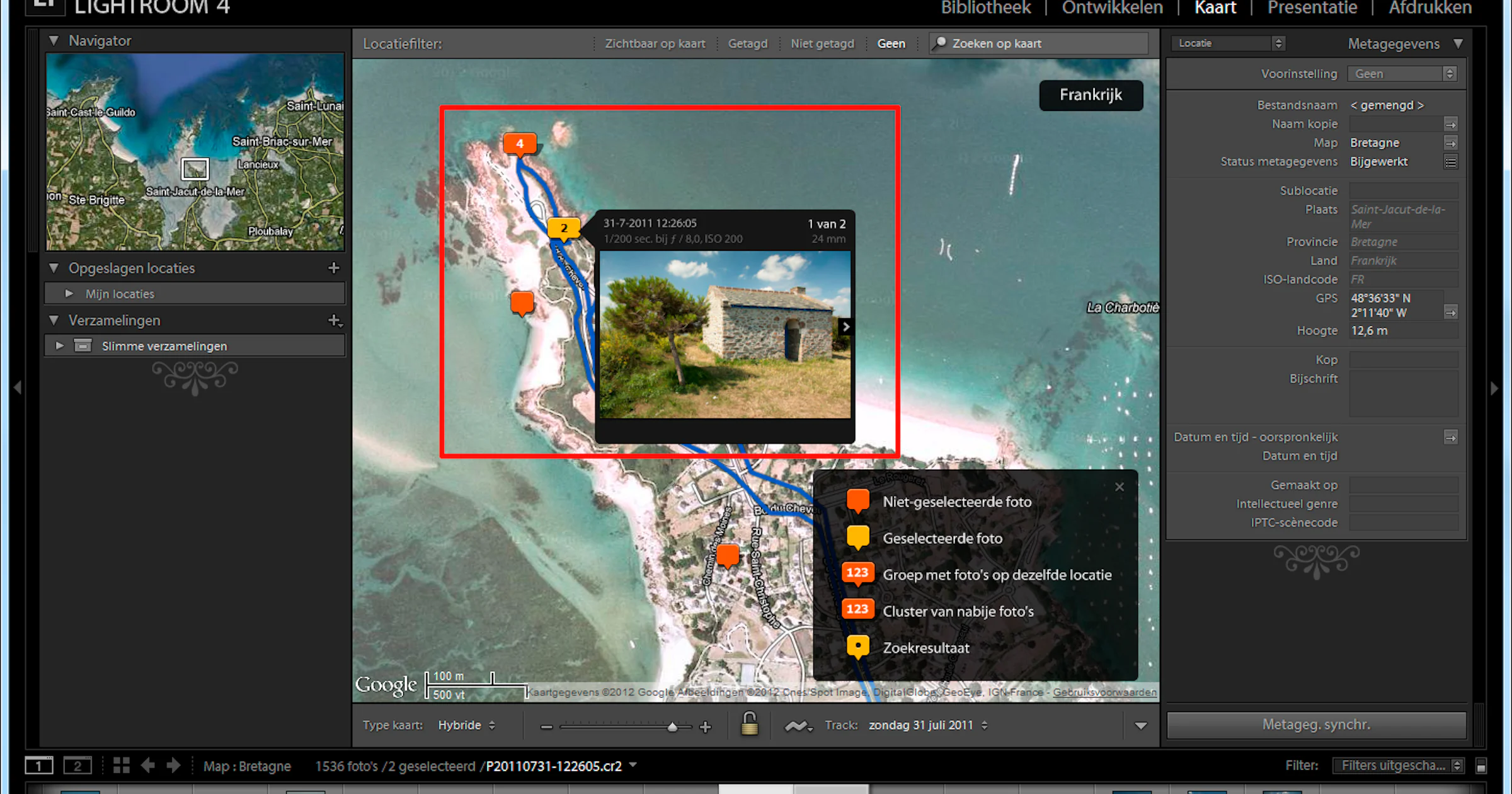Open the Type kaart Hybride dropdown
Viewport: 1512px width, 794px height.
(466, 725)
